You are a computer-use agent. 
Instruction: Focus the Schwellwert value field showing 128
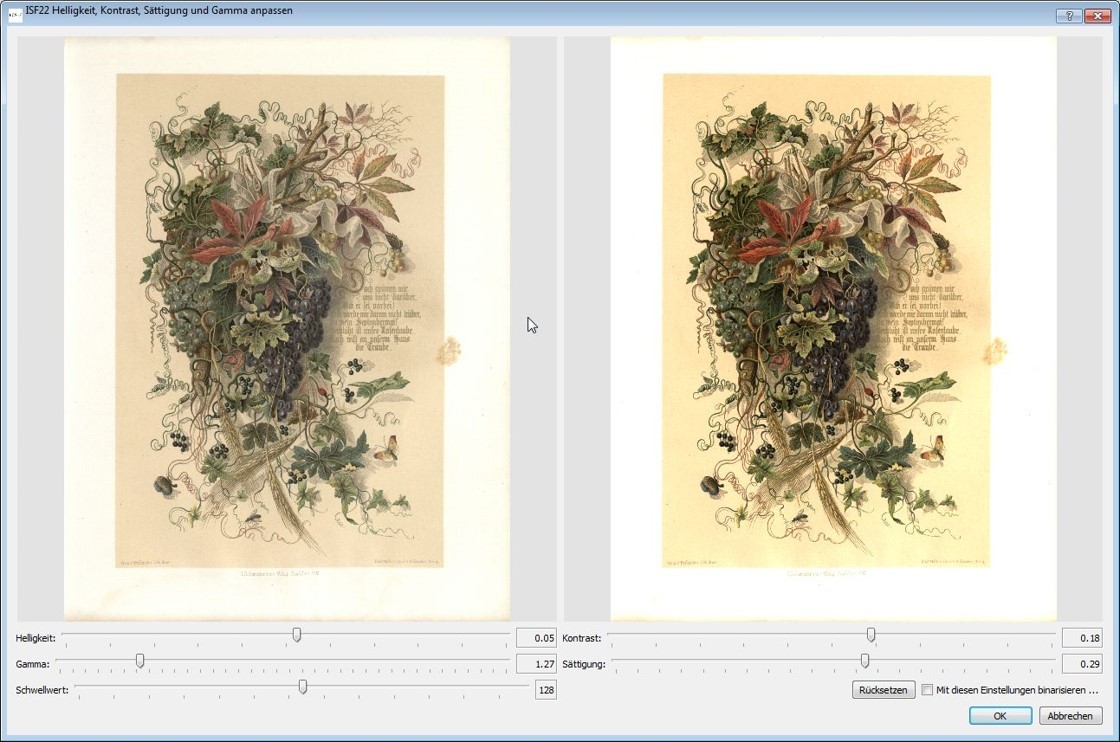pos(545,690)
